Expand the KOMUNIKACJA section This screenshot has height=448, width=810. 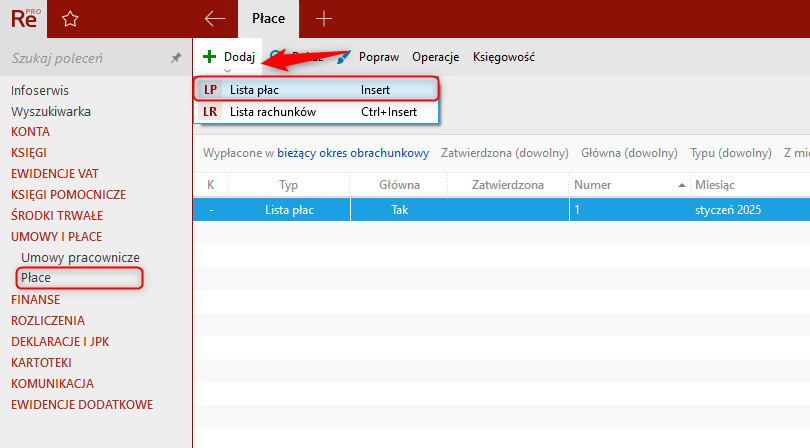52,384
